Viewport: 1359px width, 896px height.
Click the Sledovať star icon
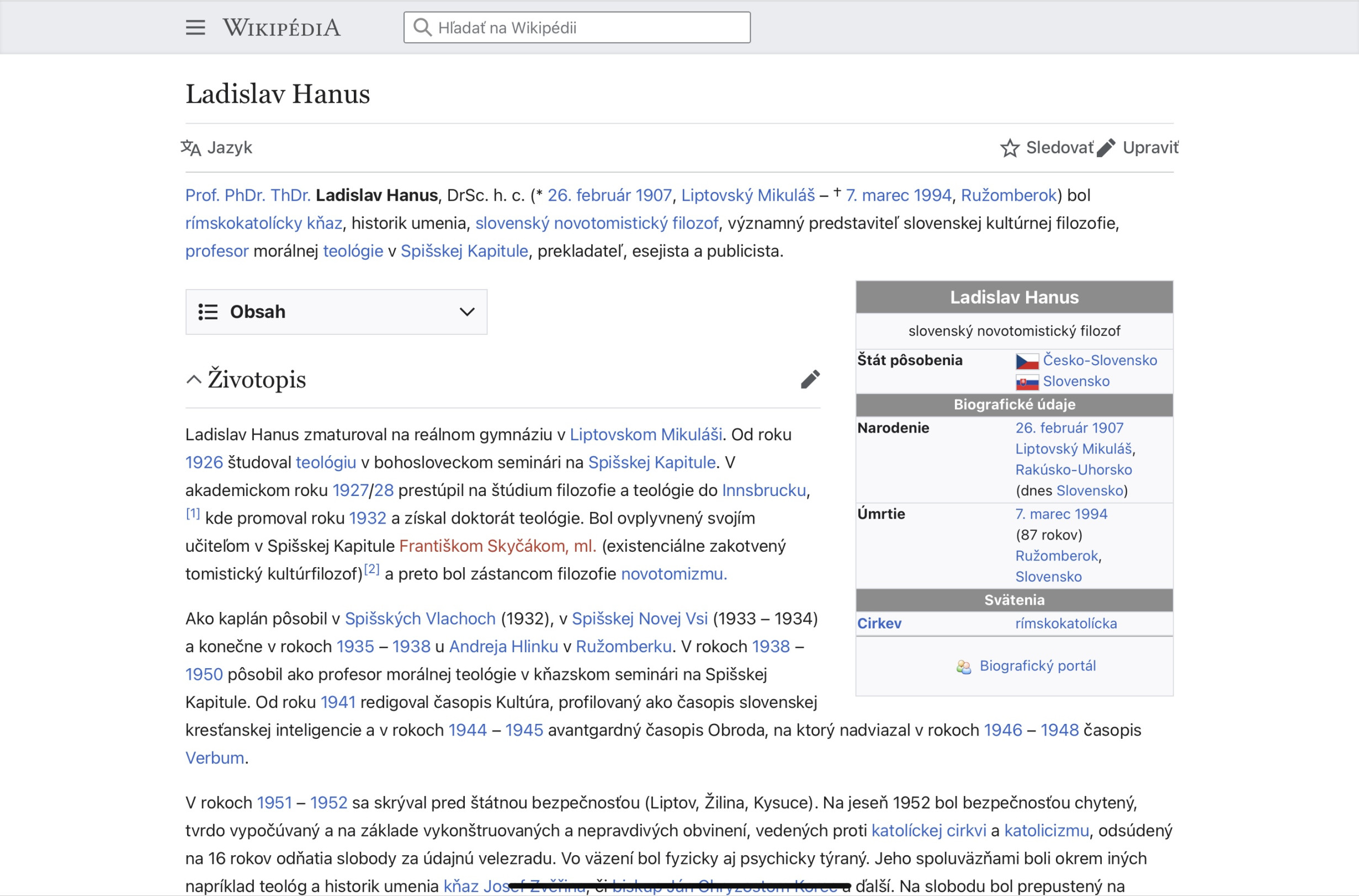[x=1010, y=148]
